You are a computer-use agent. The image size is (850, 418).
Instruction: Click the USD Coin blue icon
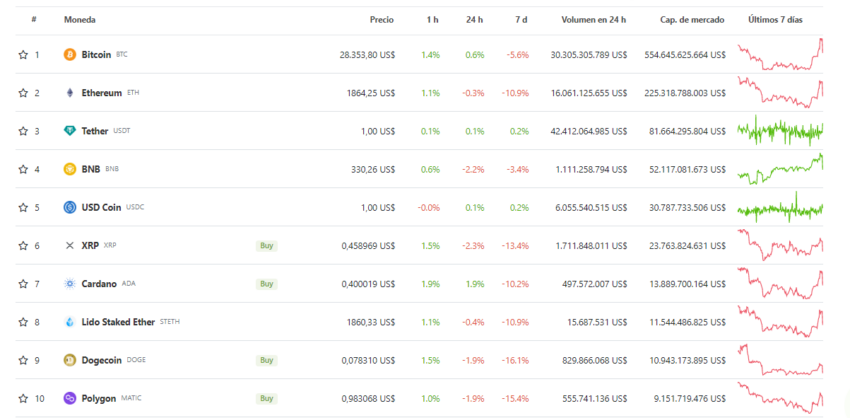(x=70, y=207)
